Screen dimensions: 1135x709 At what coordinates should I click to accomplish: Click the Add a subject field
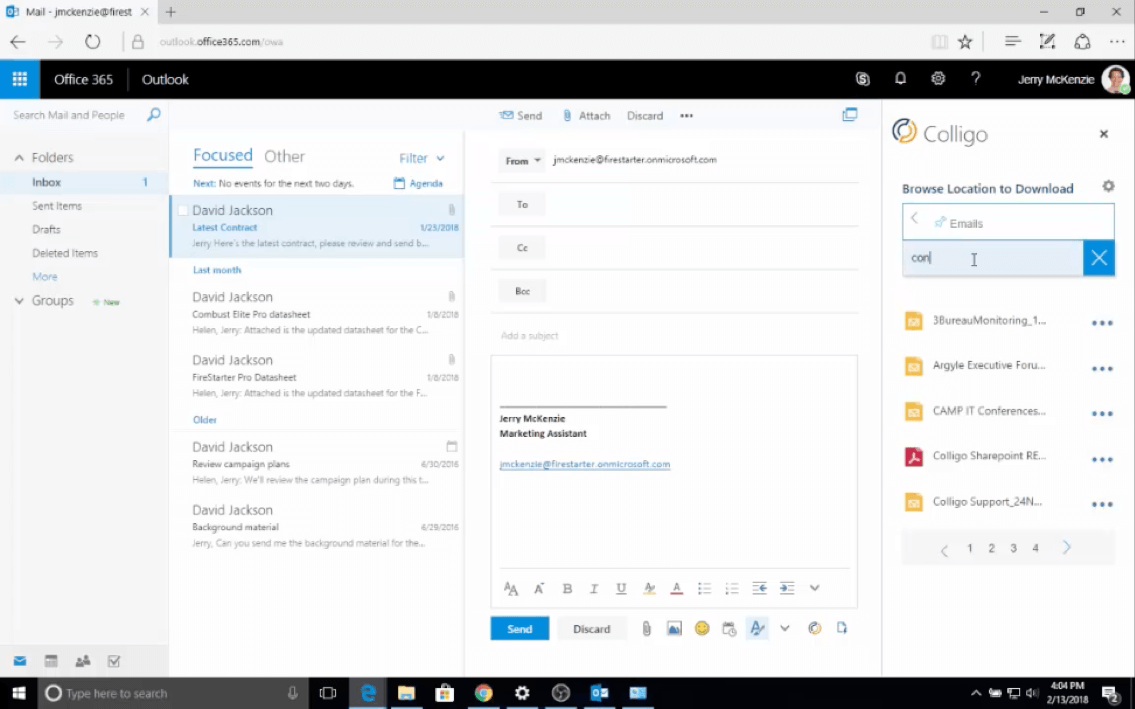click(675, 335)
